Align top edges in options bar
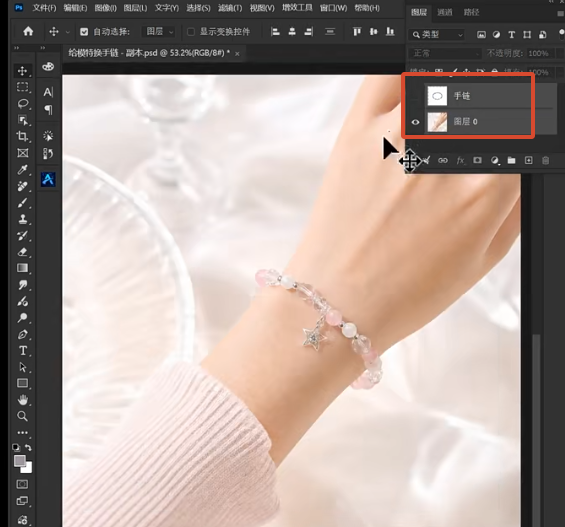 click(357, 32)
